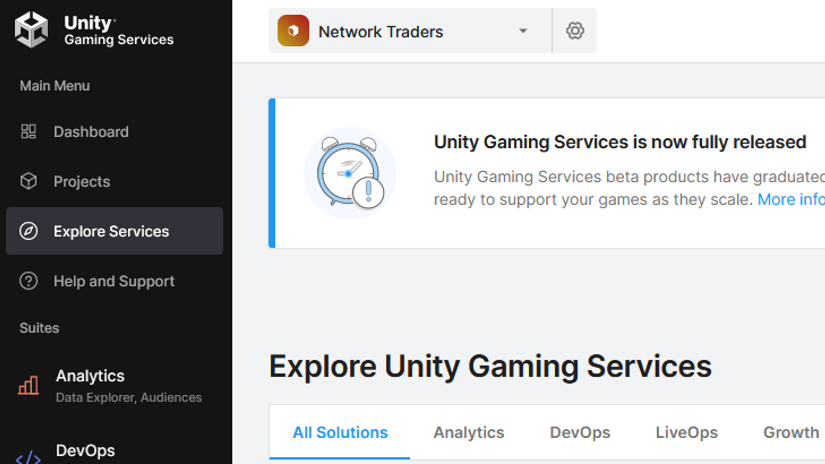Click 'Unity Gaming Services is now fully released' heading
825x464 pixels.
[620, 142]
